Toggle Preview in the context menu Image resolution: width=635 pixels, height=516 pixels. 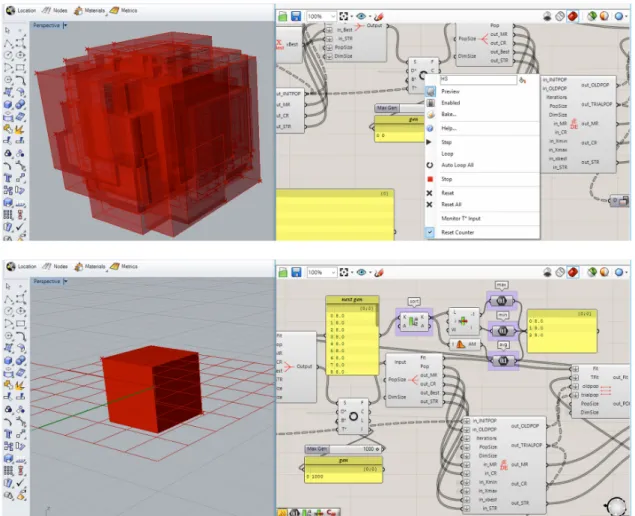(x=450, y=92)
